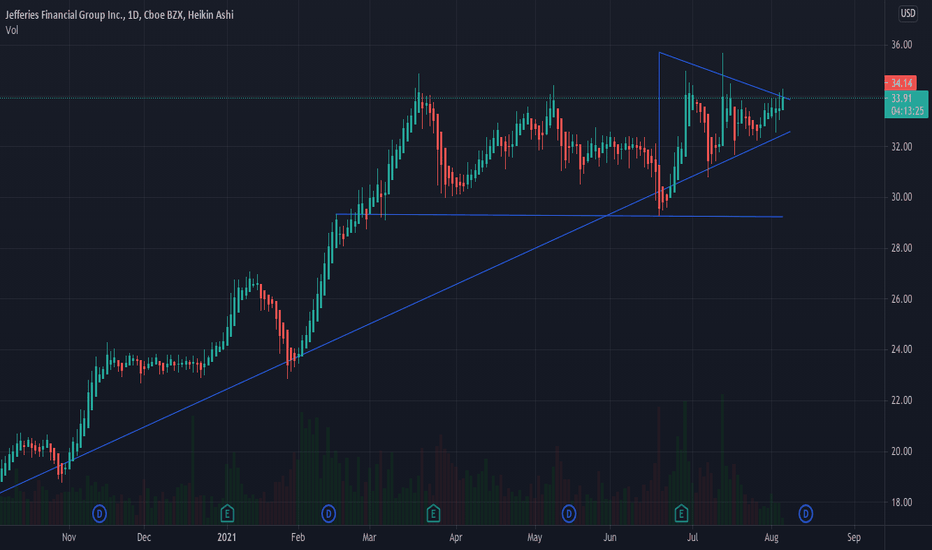Click the 04:13:25 bar countdown timer
932x550 pixels.
[x=907, y=111]
